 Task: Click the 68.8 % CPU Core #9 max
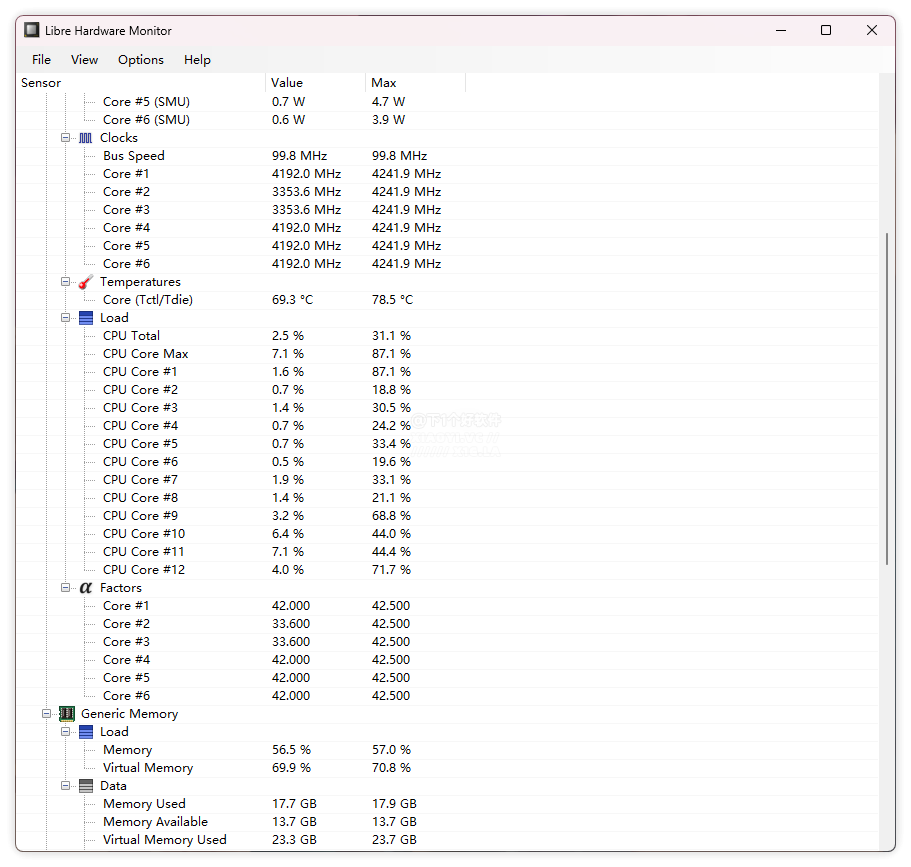click(x=391, y=516)
